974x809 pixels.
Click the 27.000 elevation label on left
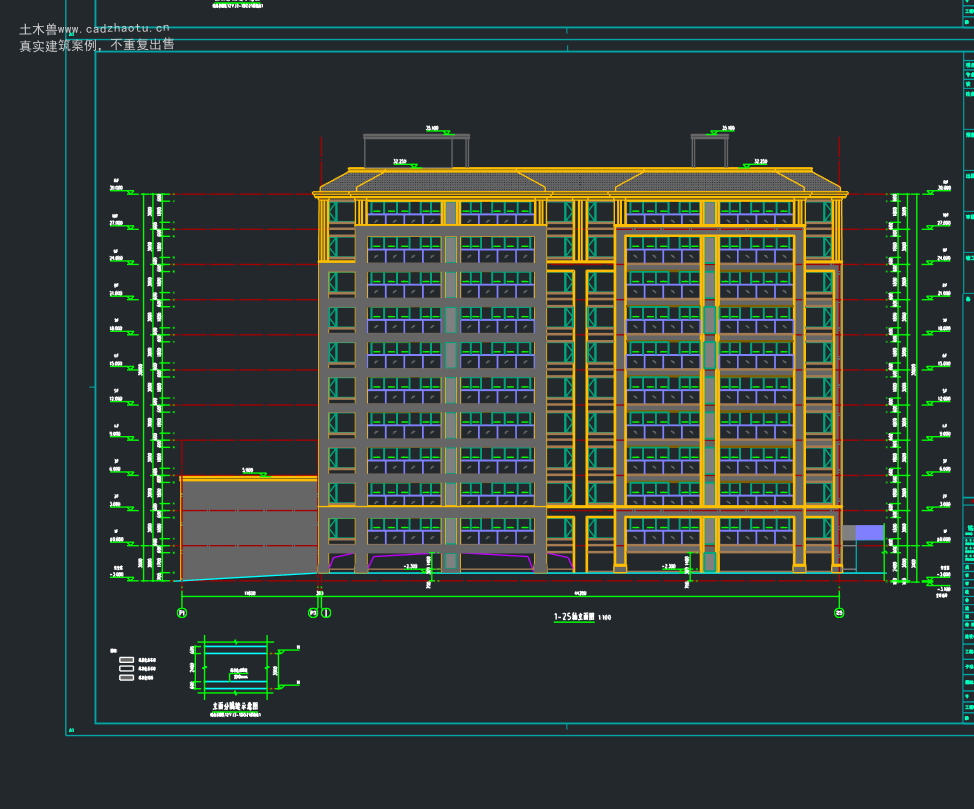coord(116,223)
